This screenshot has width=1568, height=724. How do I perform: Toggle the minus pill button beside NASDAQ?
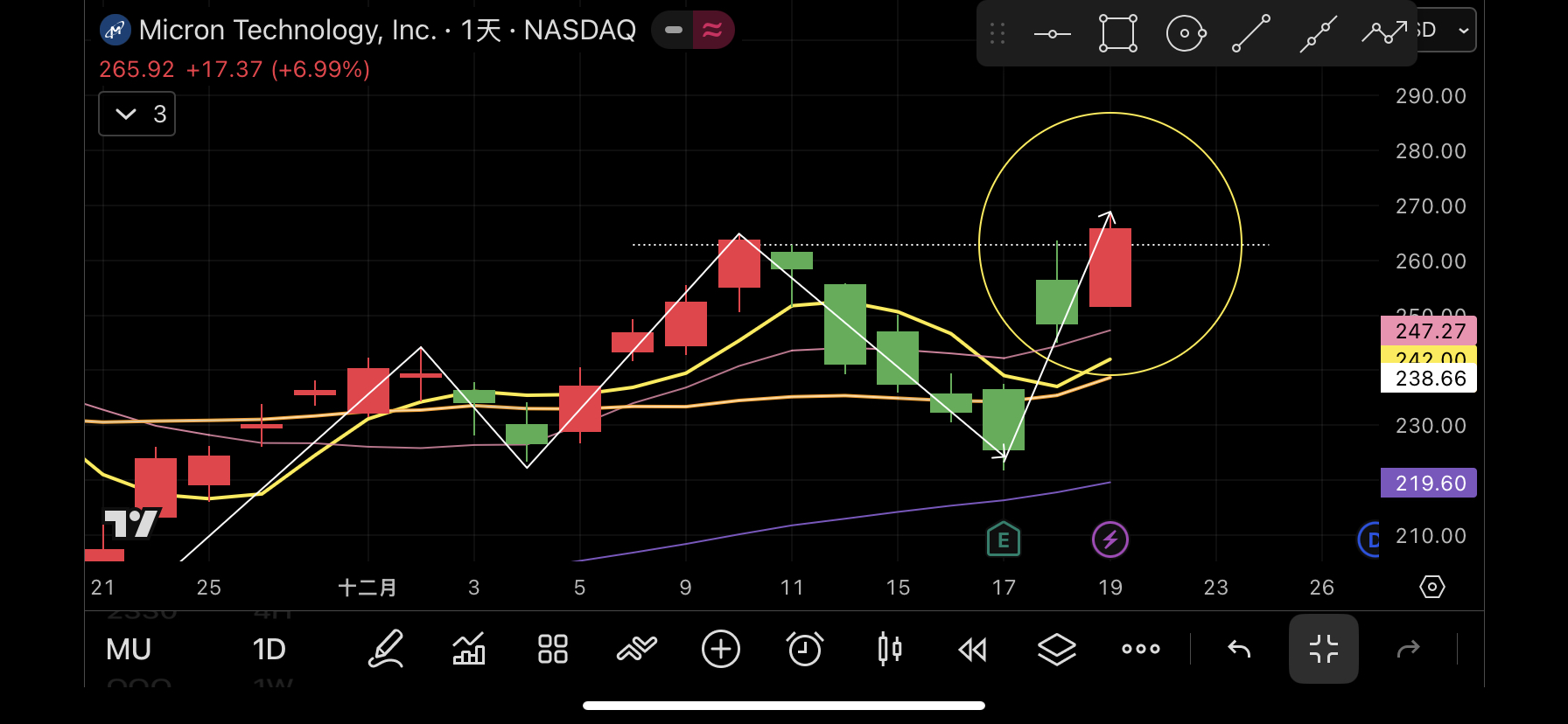click(x=673, y=31)
